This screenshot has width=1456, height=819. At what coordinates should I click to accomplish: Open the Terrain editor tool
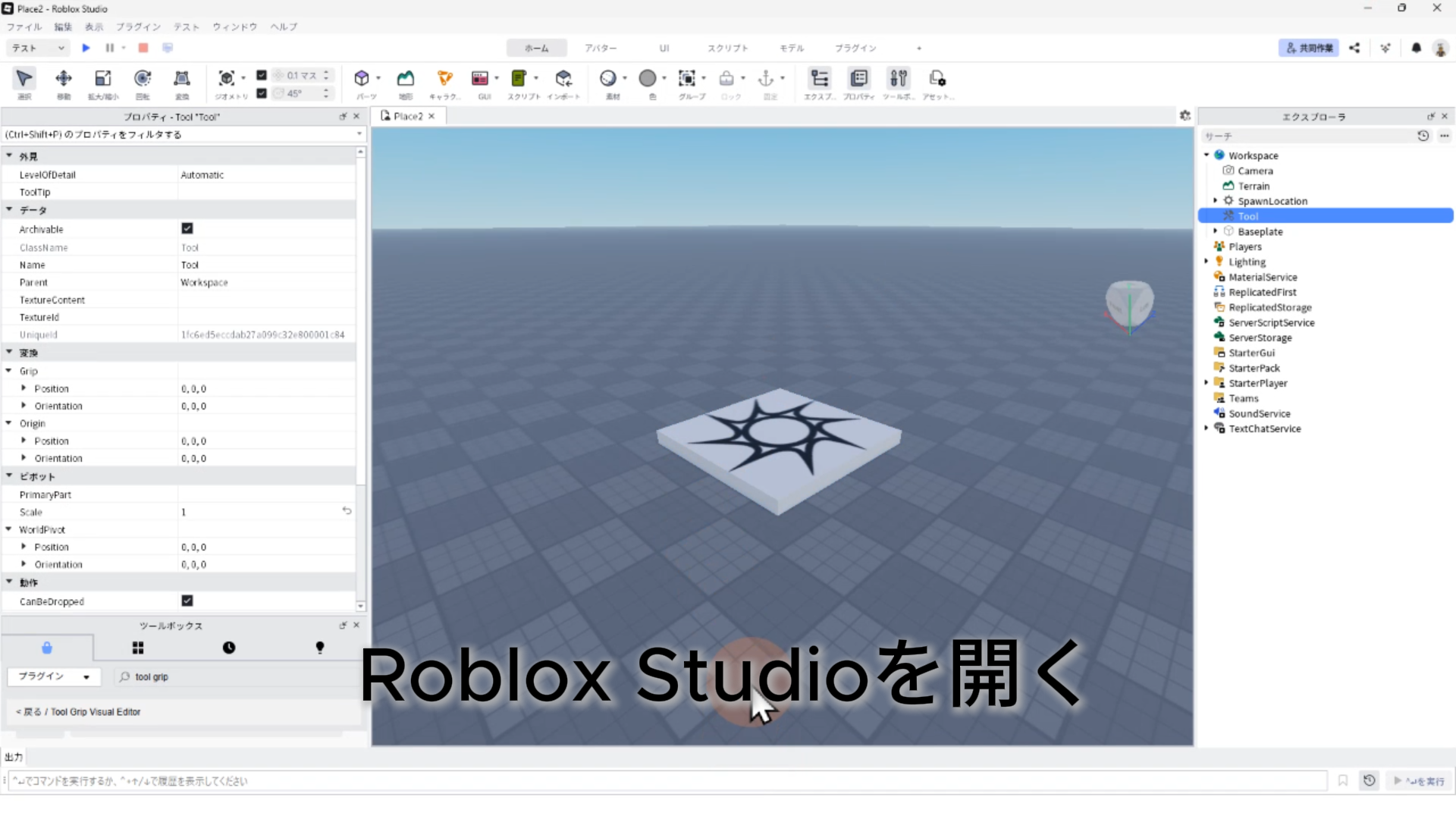(406, 79)
